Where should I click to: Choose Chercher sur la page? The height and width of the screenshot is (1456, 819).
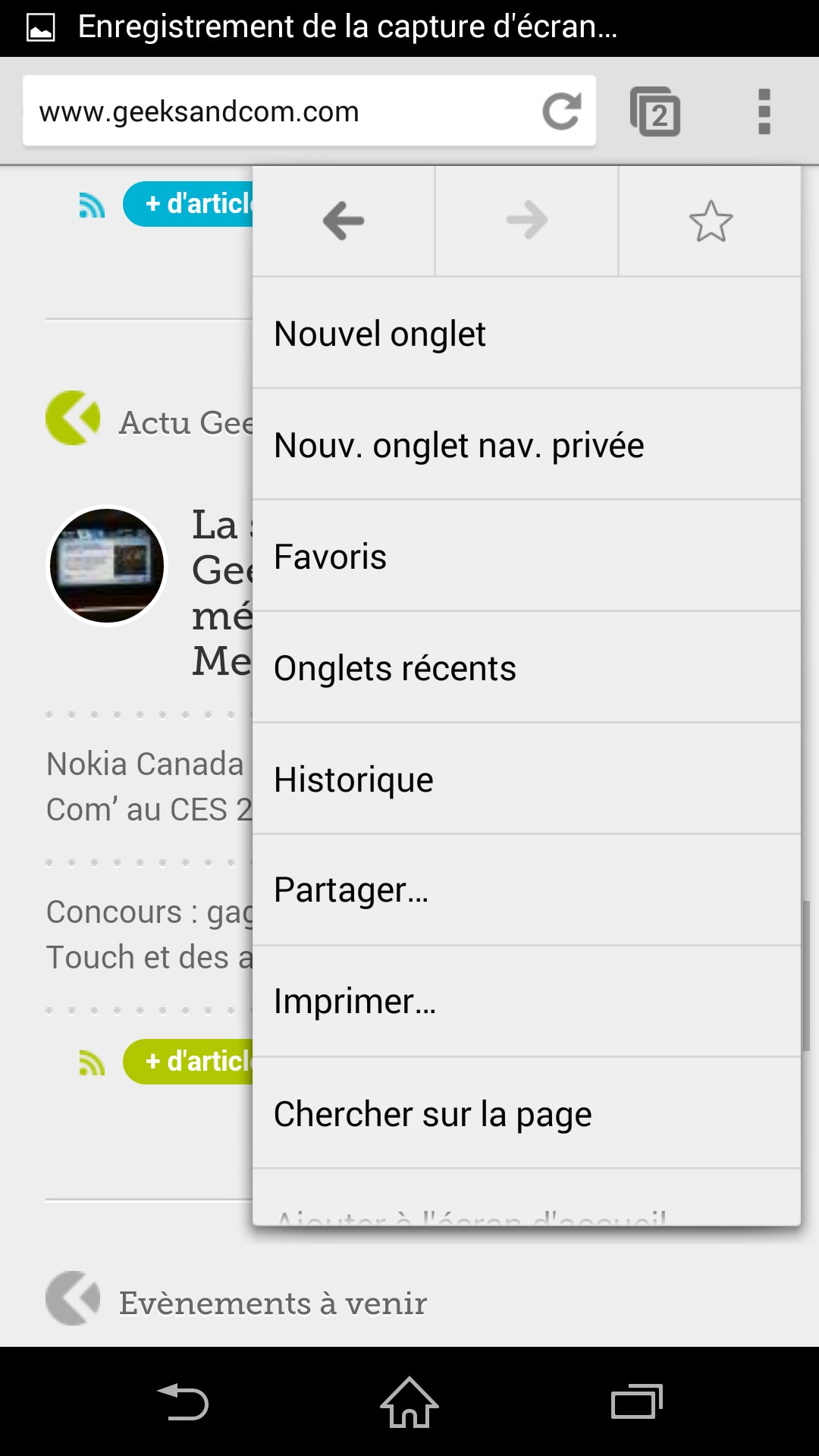point(526,1114)
